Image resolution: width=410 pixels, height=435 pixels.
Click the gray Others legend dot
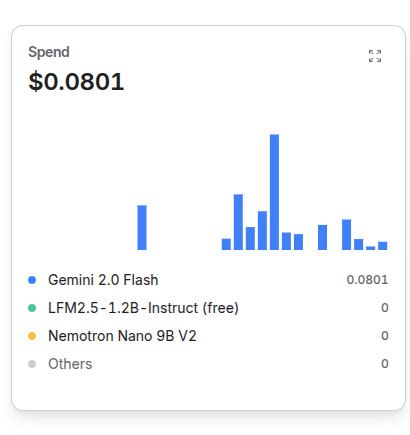click(x=32, y=364)
